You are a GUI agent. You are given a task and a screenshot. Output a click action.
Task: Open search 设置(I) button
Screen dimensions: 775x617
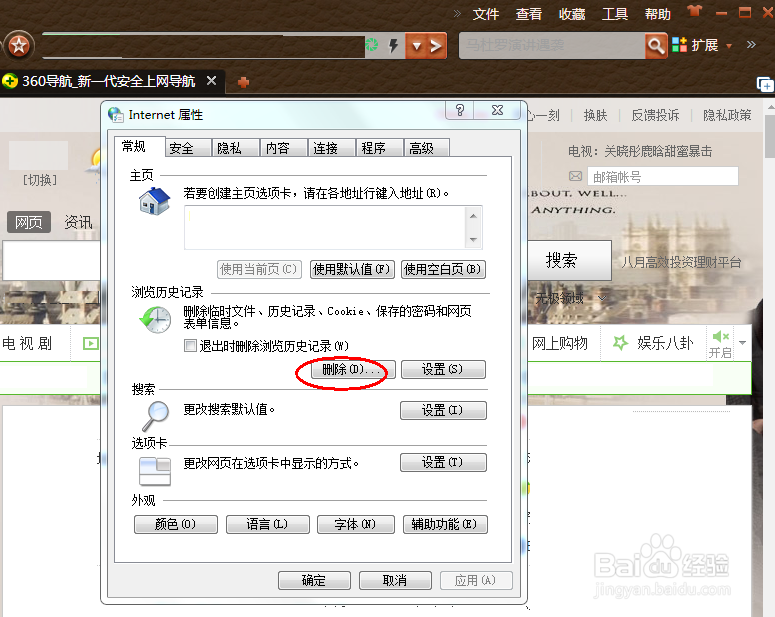[443, 410]
